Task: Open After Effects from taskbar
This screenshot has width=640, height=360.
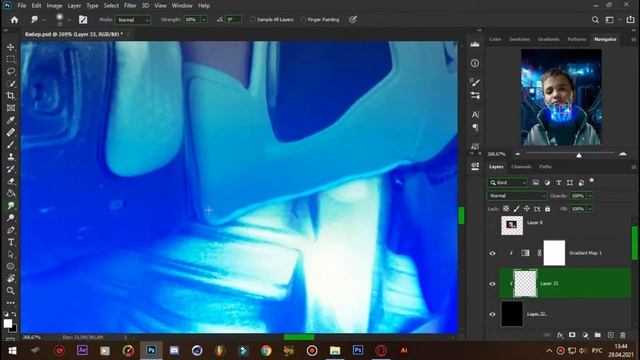Action: coord(82,350)
